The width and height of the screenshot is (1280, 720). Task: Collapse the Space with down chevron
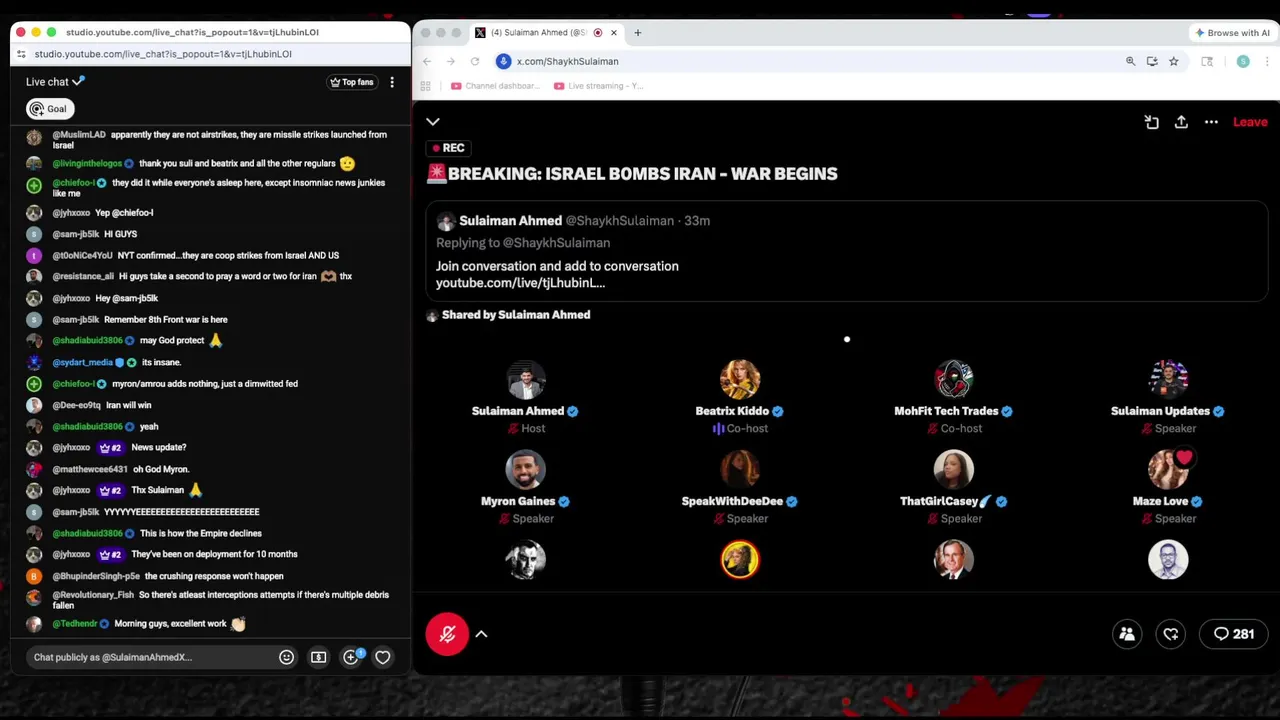point(433,122)
